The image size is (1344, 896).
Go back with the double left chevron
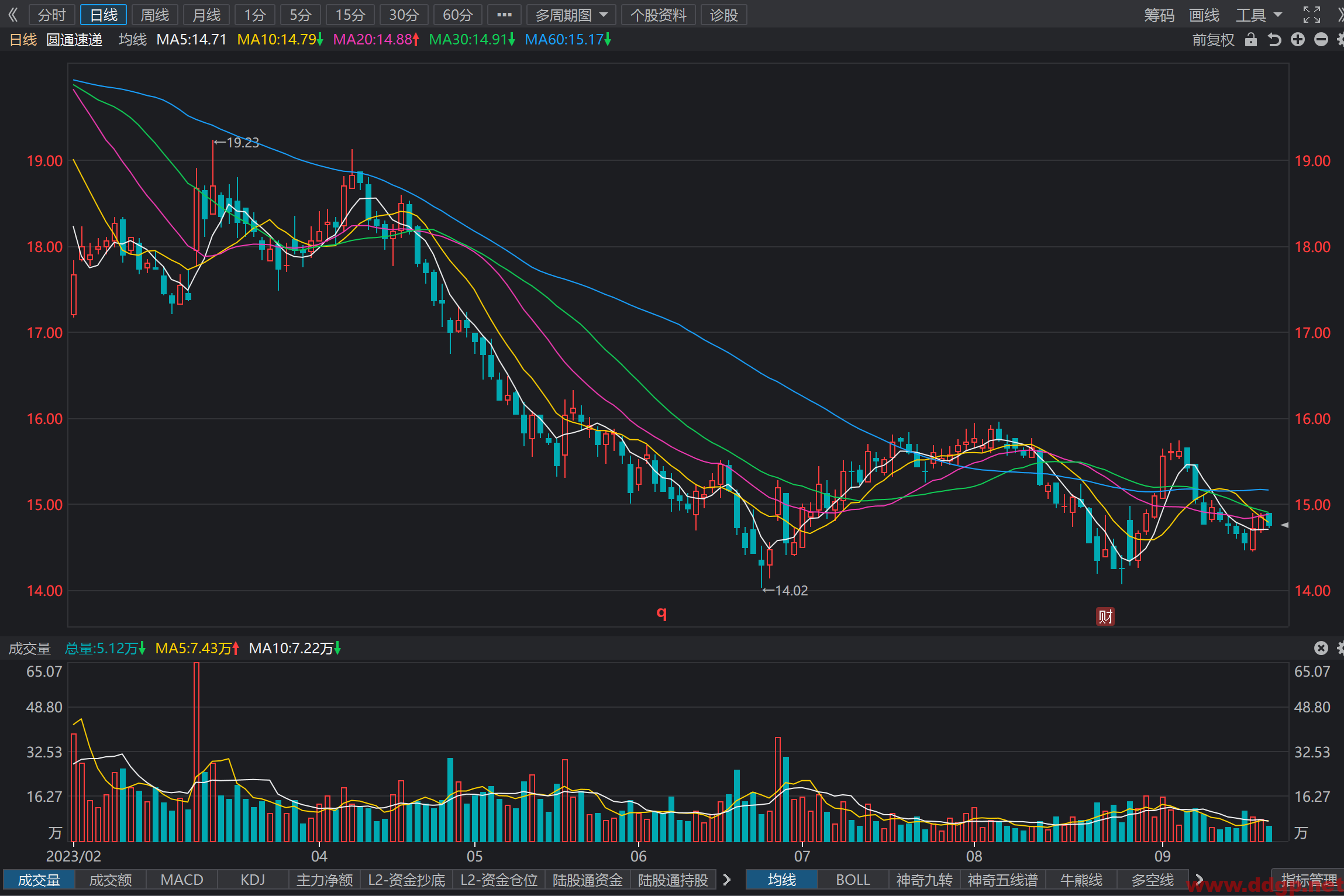coord(13,15)
